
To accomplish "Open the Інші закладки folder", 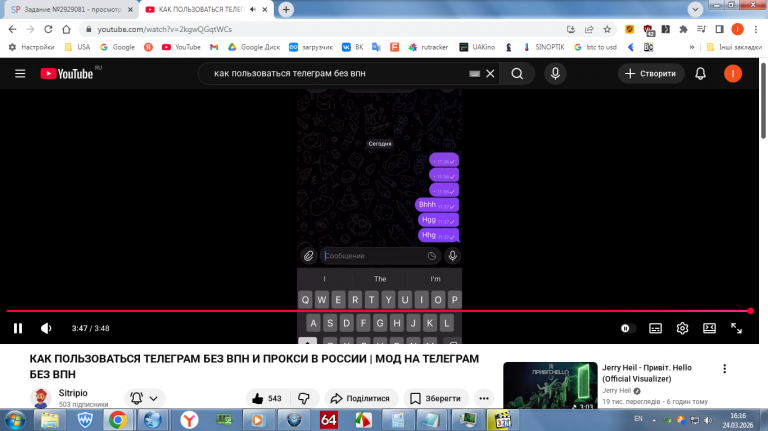I will (x=734, y=47).
